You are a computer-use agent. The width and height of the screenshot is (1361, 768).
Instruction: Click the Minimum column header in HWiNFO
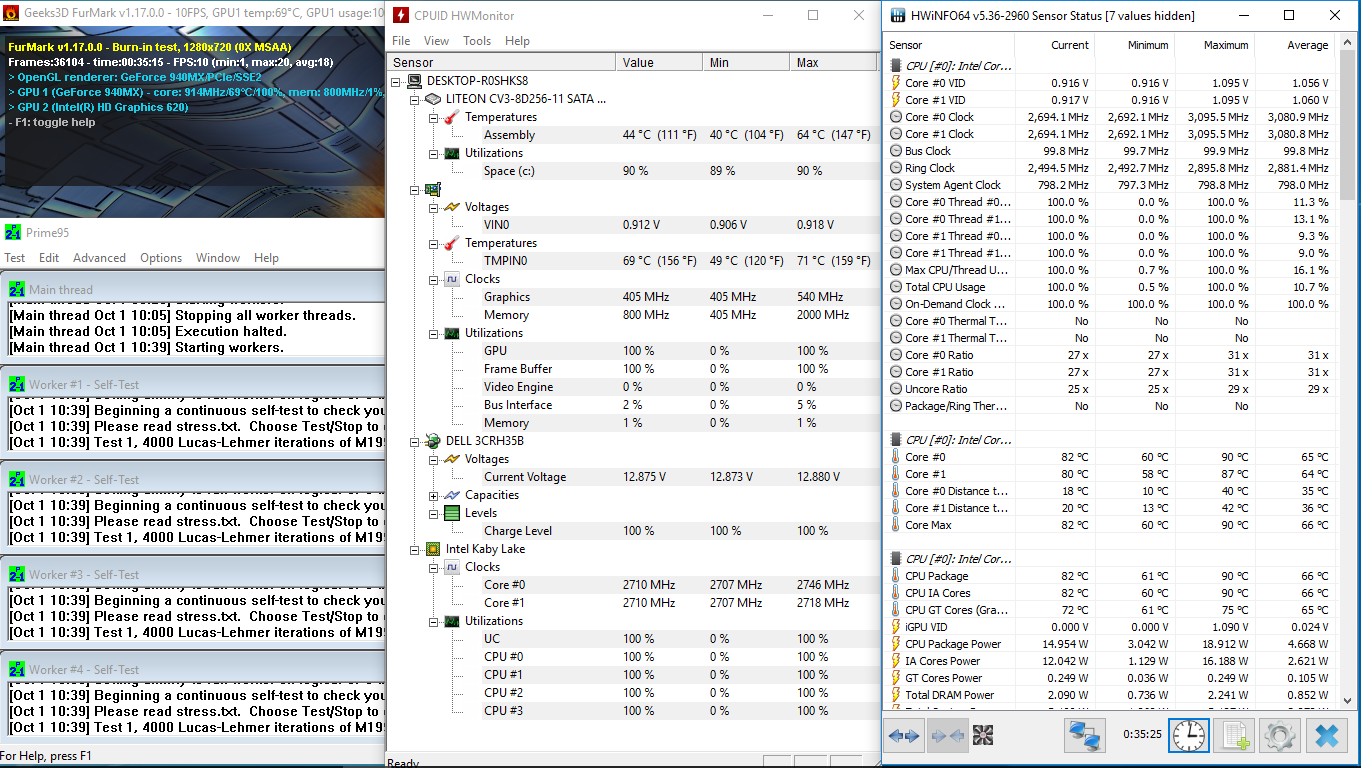1134,45
